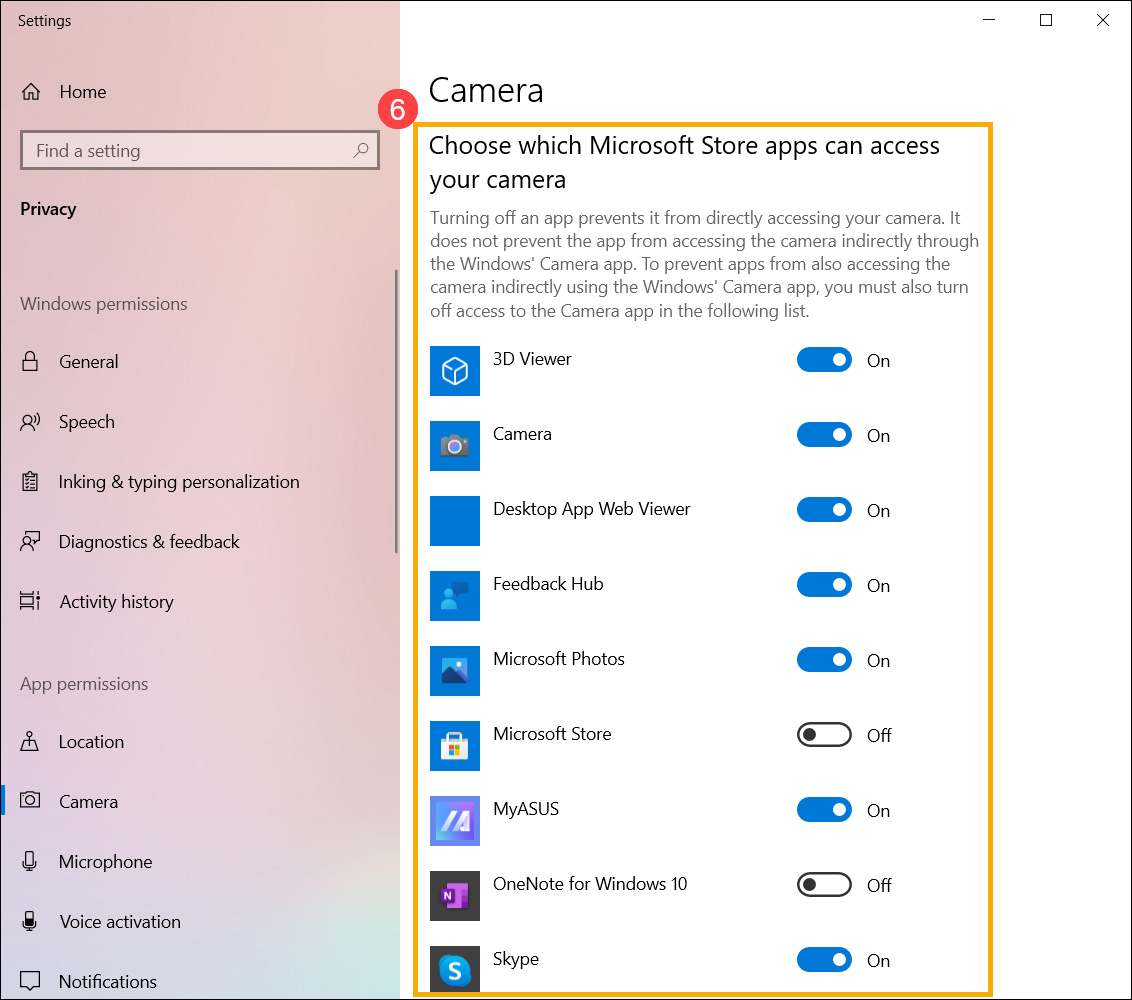The width and height of the screenshot is (1132, 1000).
Task: Go to Settings Home
Action: coord(199,92)
